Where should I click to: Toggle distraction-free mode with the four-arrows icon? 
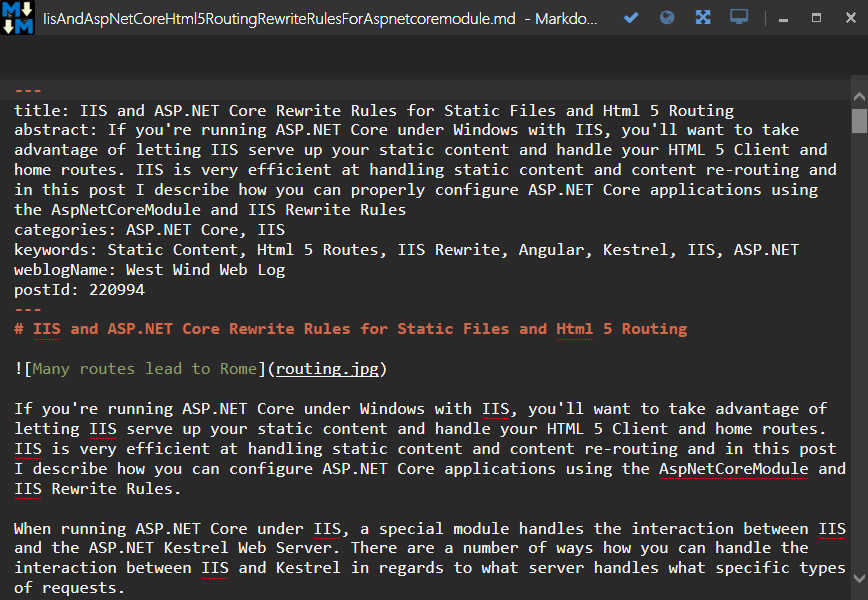click(x=703, y=18)
